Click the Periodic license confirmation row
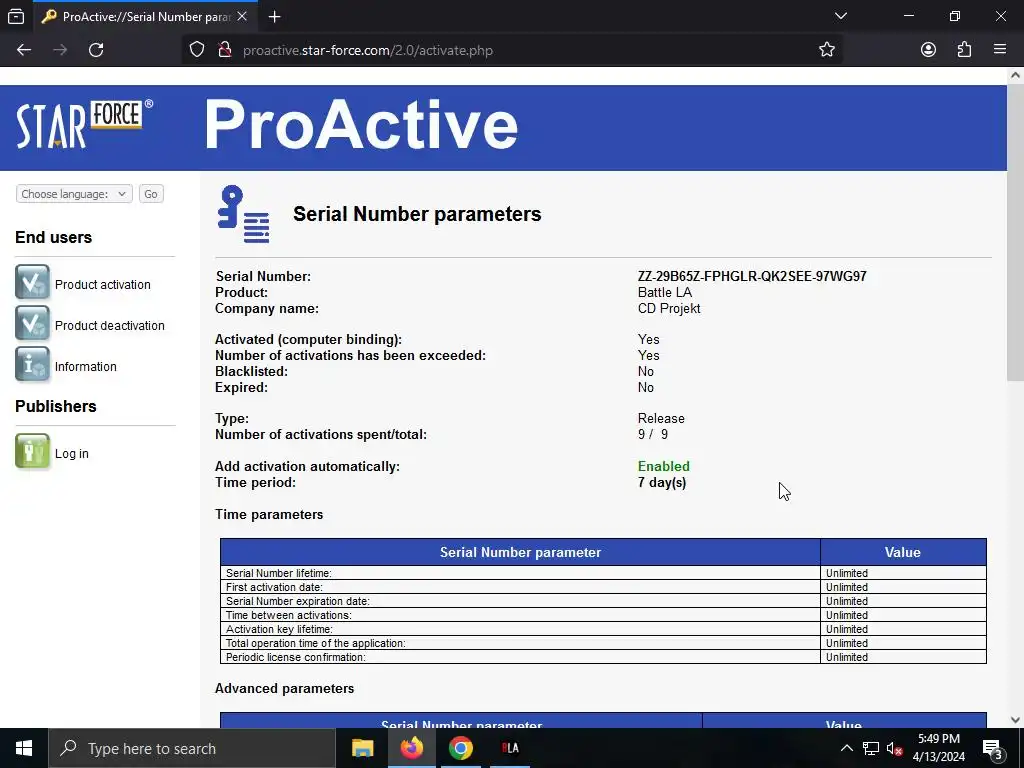 603,657
